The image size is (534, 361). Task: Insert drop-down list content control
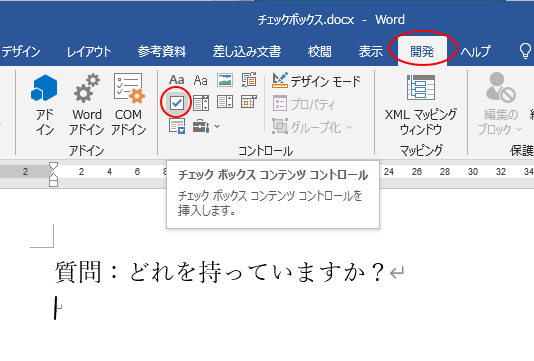(225, 102)
